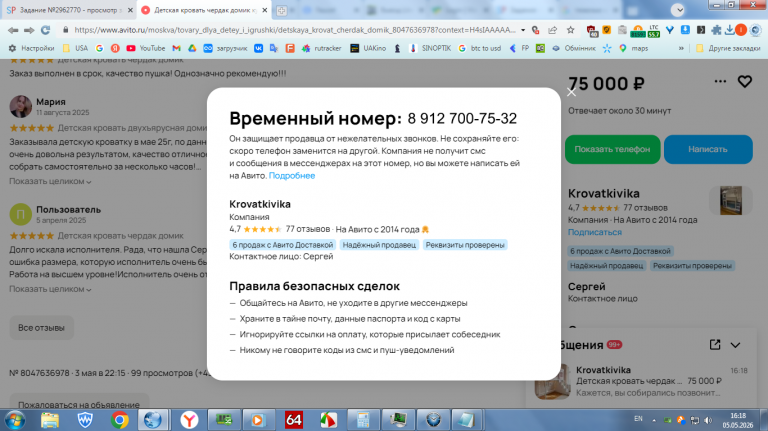Image resolution: width=768 pixels, height=431 pixels.
Task: Collapse the messages panel chevron
Action: click(x=735, y=345)
